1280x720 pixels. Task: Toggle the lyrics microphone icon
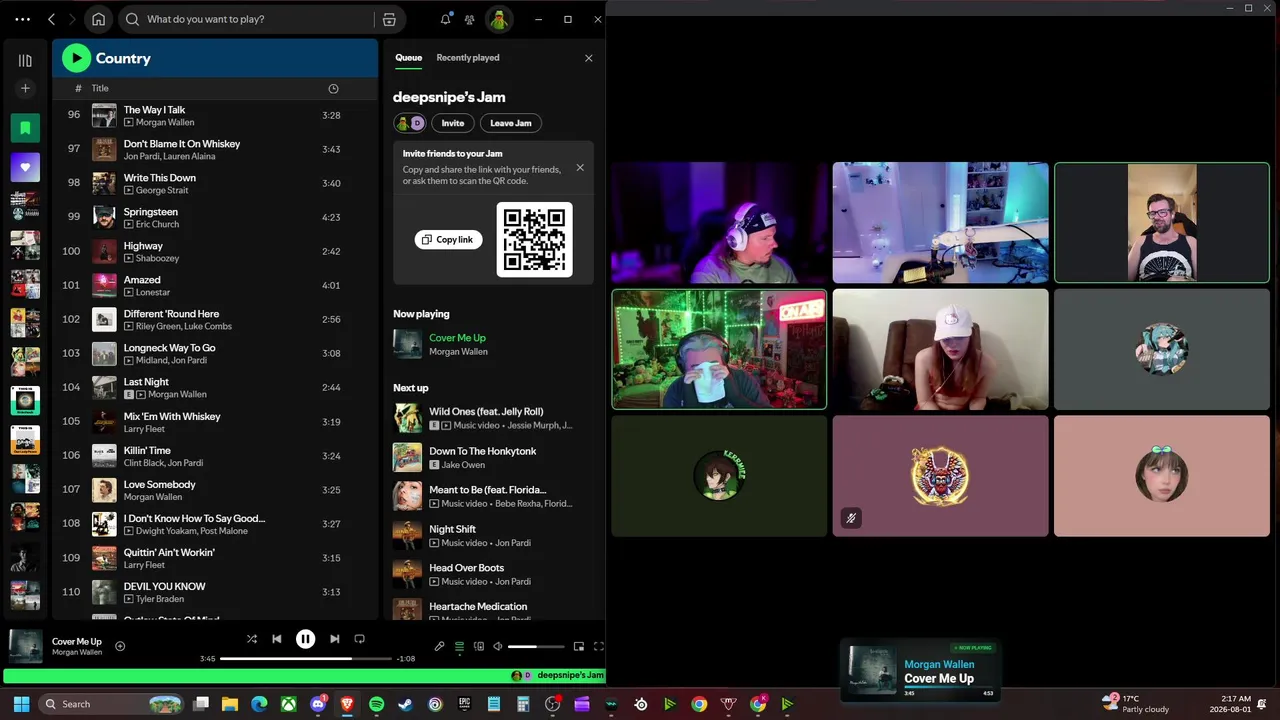439,646
